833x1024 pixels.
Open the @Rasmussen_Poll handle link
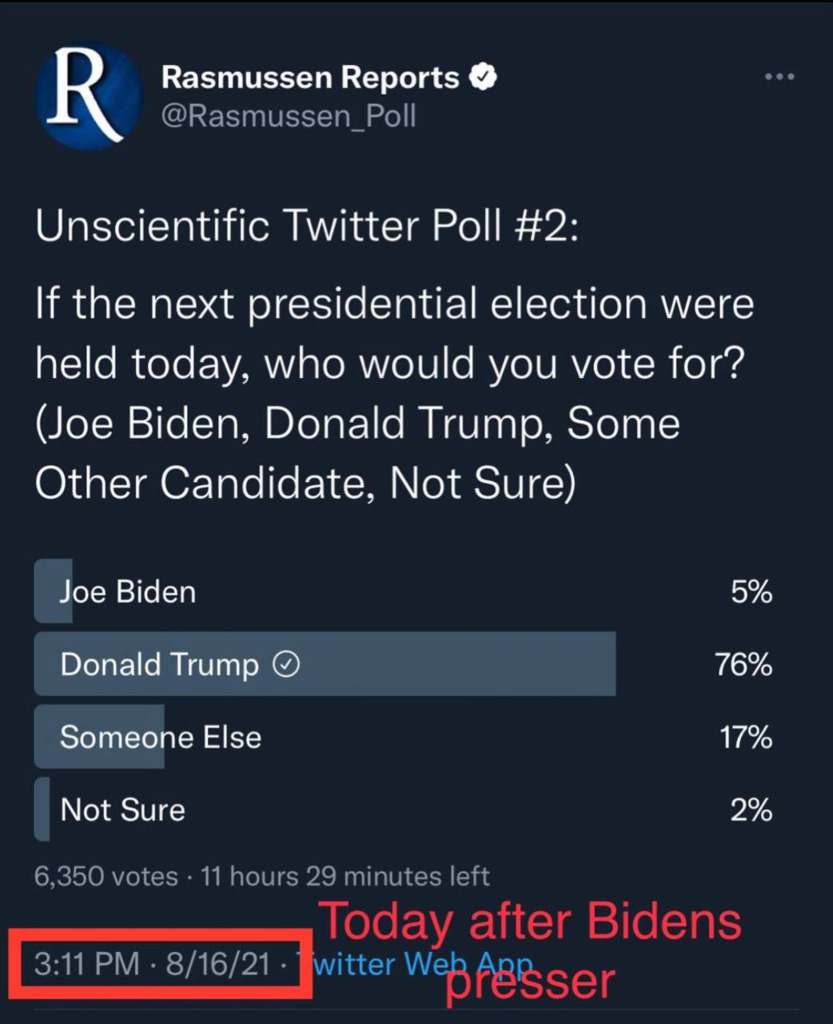pyautogui.click(x=288, y=117)
